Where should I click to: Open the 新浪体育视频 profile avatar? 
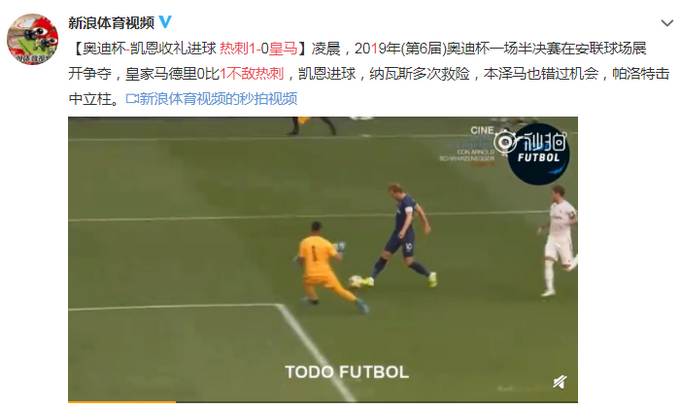(x=33, y=39)
